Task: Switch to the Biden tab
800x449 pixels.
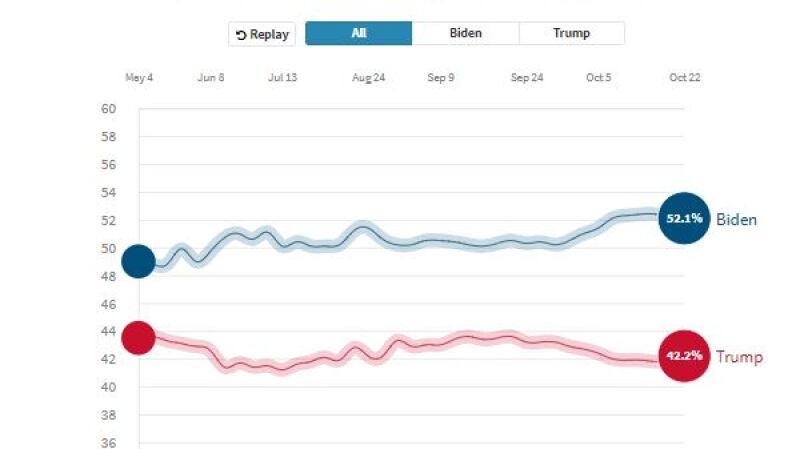Action: pyautogui.click(x=465, y=33)
